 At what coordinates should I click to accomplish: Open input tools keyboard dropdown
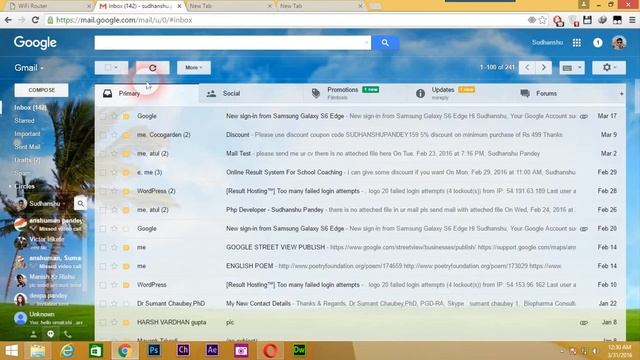pos(572,68)
